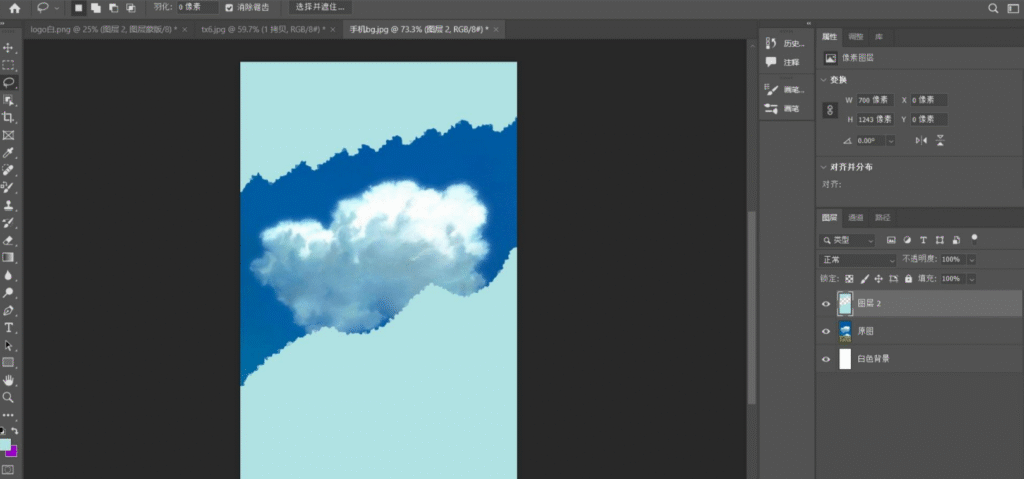Select the Object Selection tool
The height and width of the screenshot is (479, 1024).
pyautogui.click(x=8, y=100)
